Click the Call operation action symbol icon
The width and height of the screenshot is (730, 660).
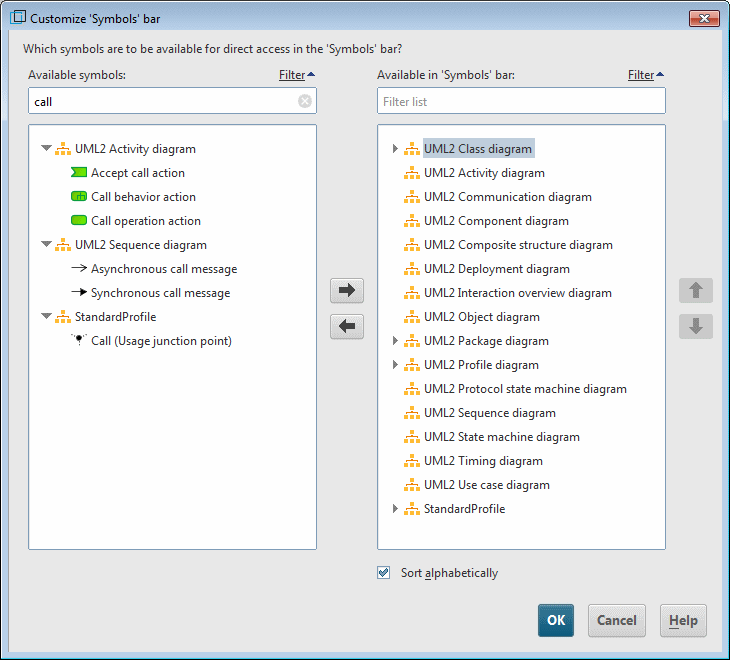79,220
